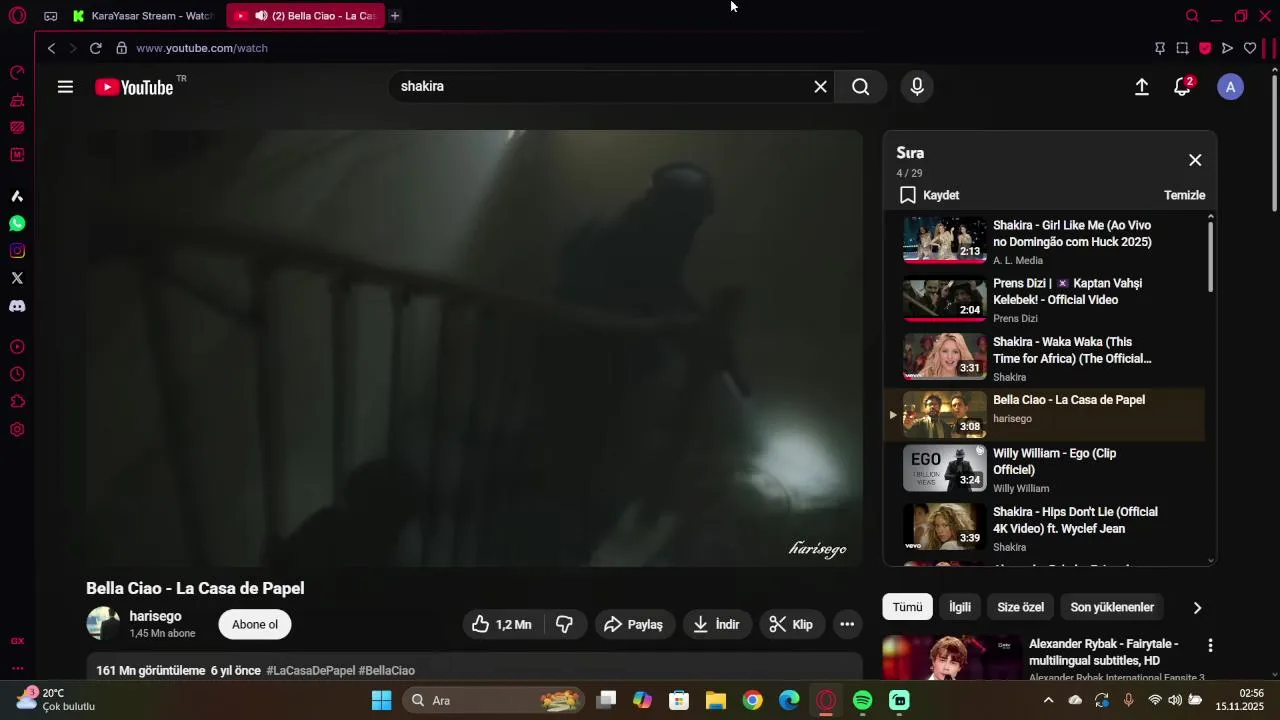This screenshot has width=1280, height=720.
Task: Open GX Control speedometer in sidebar
Action: coord(17,73)
